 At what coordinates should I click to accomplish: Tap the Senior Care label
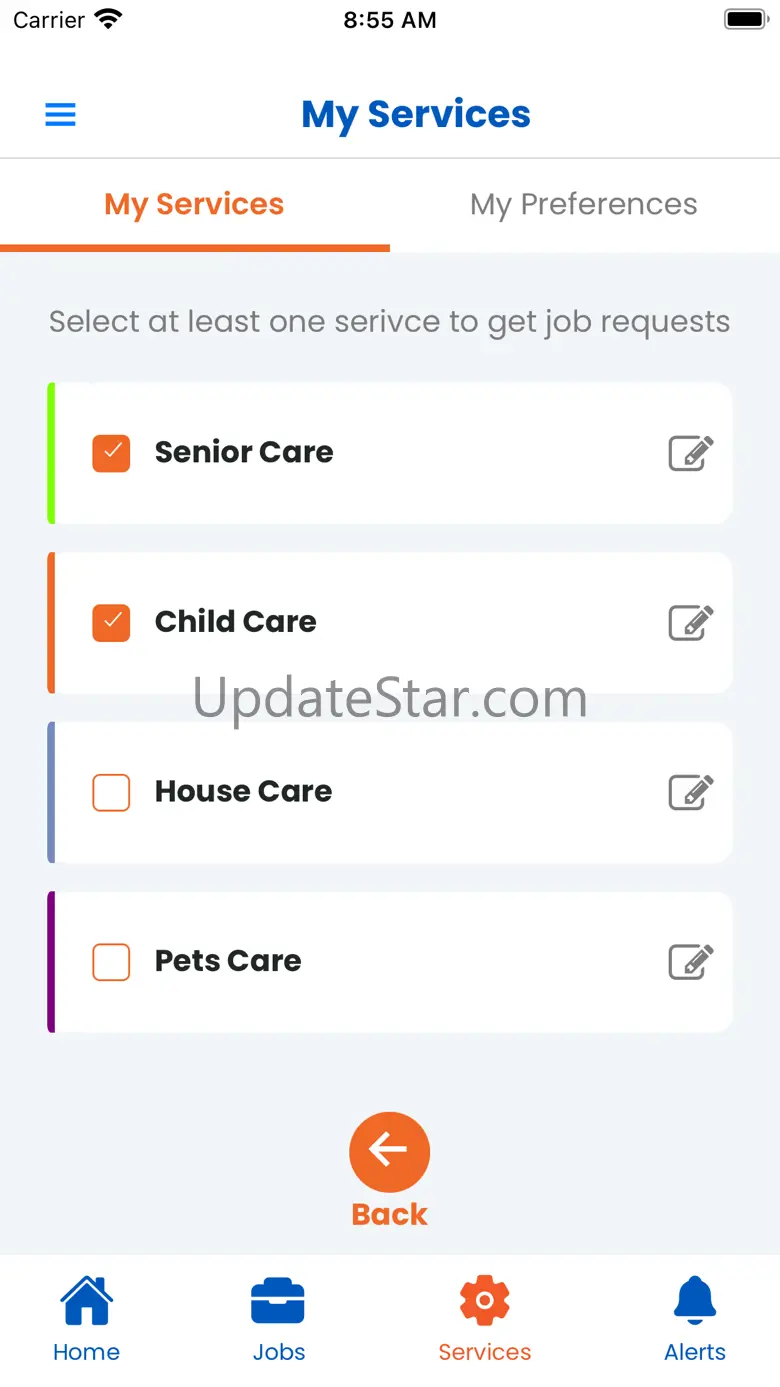(244, 452)
